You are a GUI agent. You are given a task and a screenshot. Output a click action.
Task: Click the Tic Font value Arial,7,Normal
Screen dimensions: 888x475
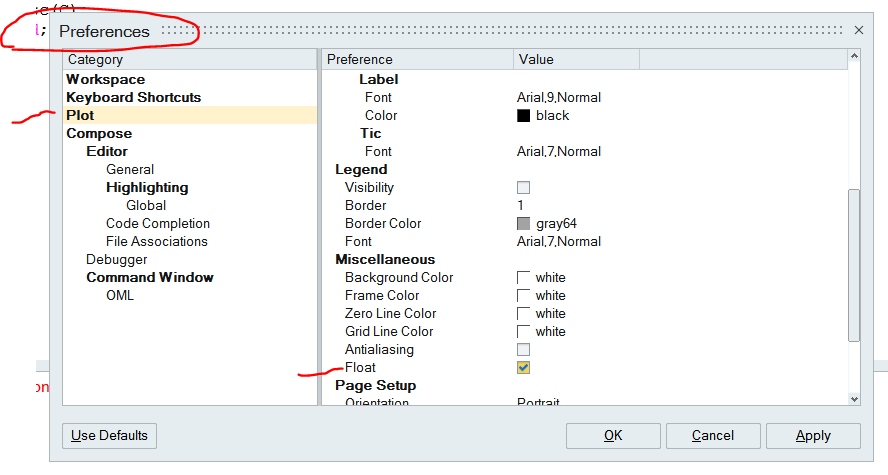point(559,151)
